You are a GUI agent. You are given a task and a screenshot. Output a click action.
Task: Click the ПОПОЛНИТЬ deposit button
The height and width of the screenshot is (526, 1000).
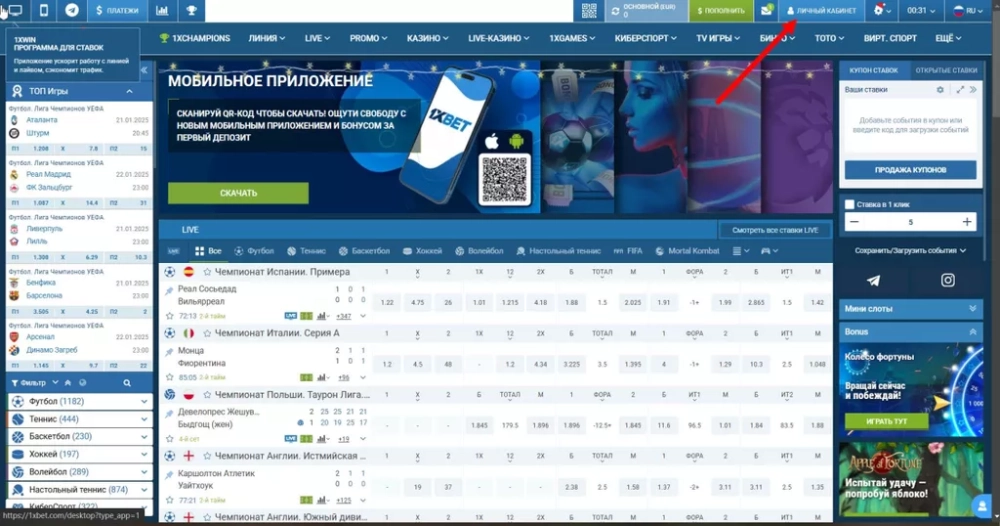point(721,10)
